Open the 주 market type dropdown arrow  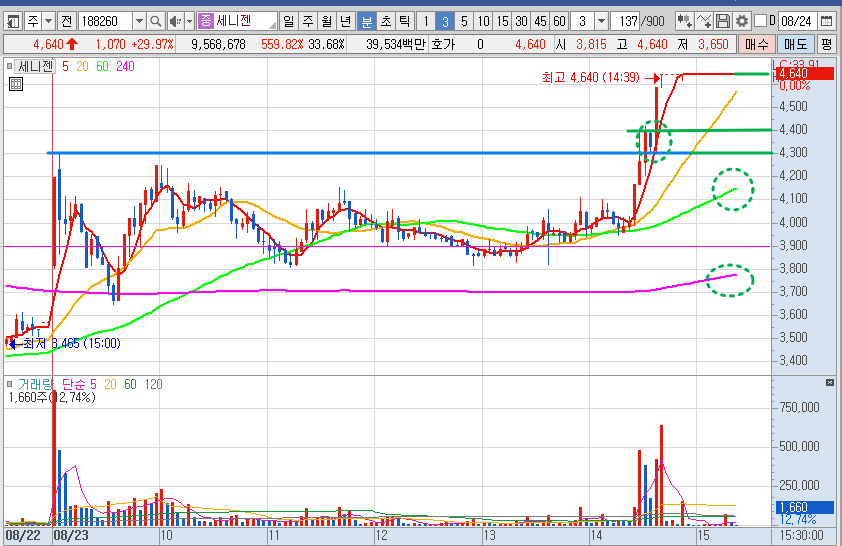point(48,21)
